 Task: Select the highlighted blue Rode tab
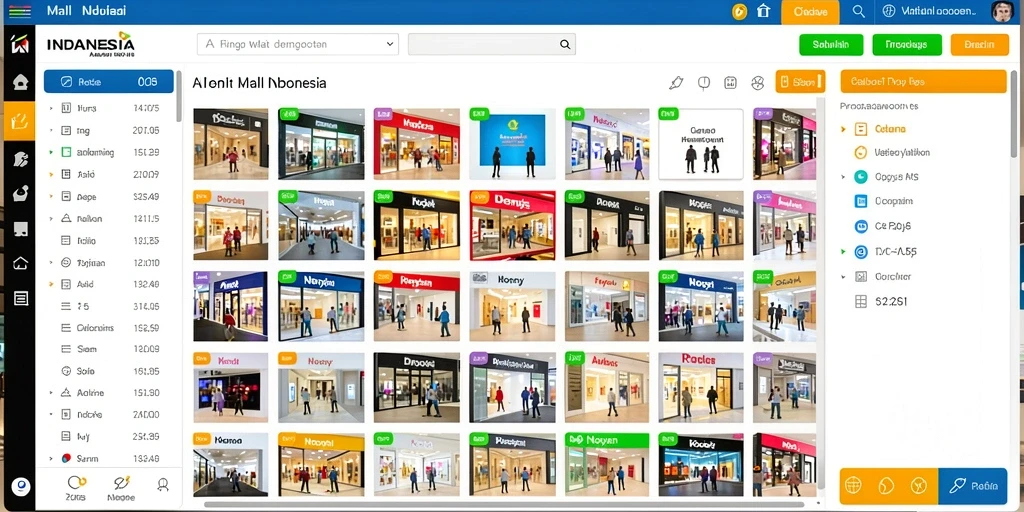108,82
